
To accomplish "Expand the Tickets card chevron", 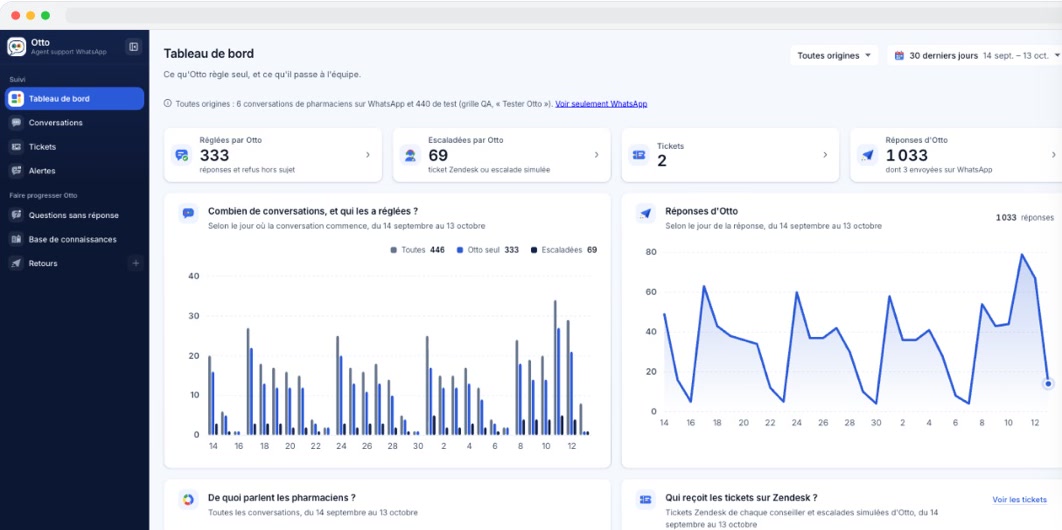I will pyautogui.click(x=825, y=155).
